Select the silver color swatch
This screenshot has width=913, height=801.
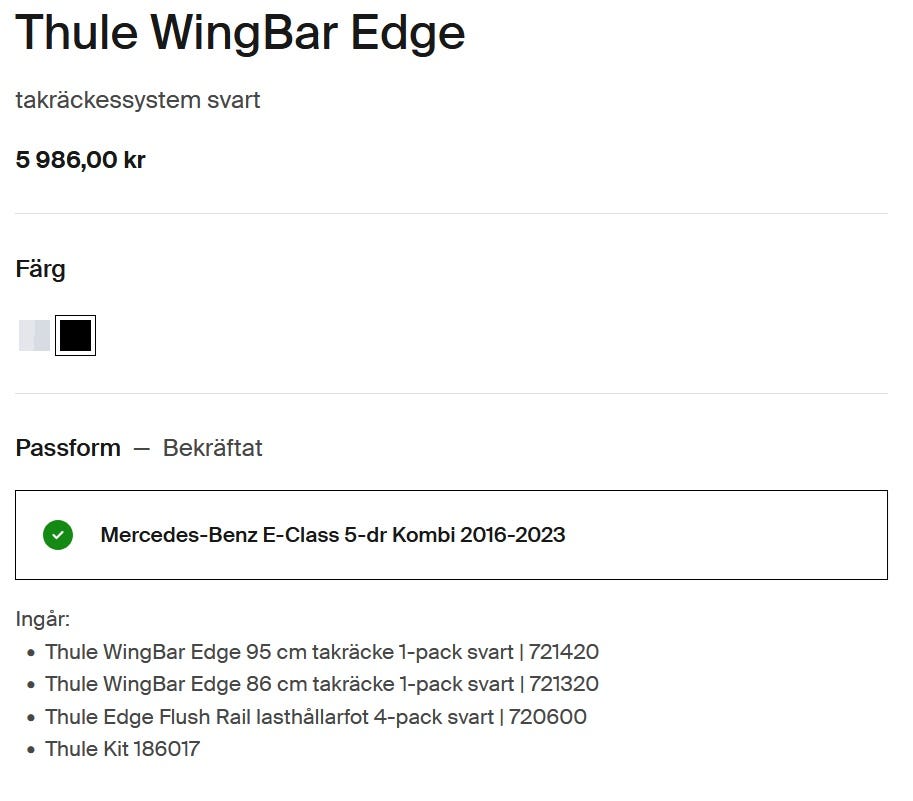tap(34, 336)
